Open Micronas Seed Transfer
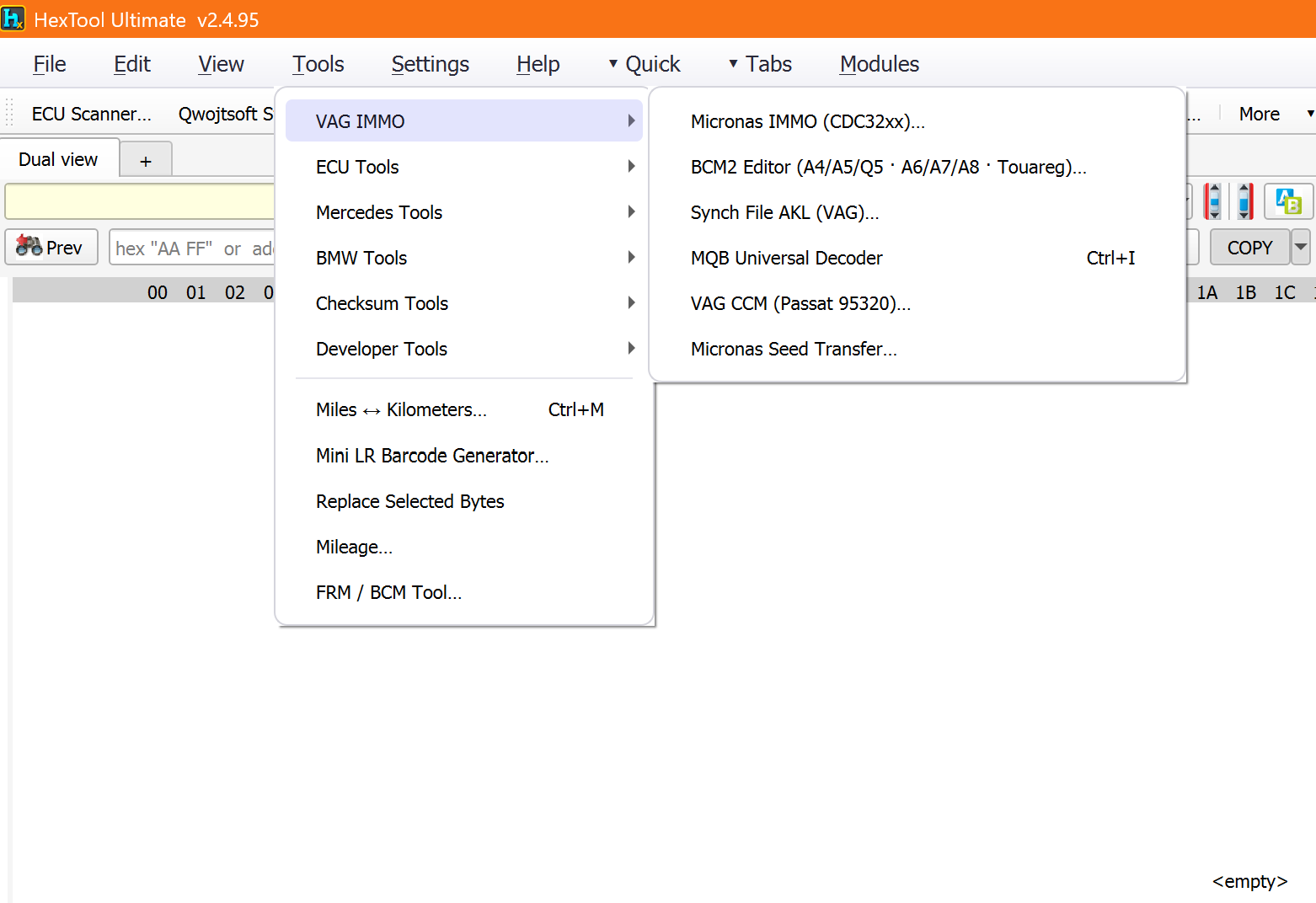This screenshot has width=1316, height=903. (917, 348)
